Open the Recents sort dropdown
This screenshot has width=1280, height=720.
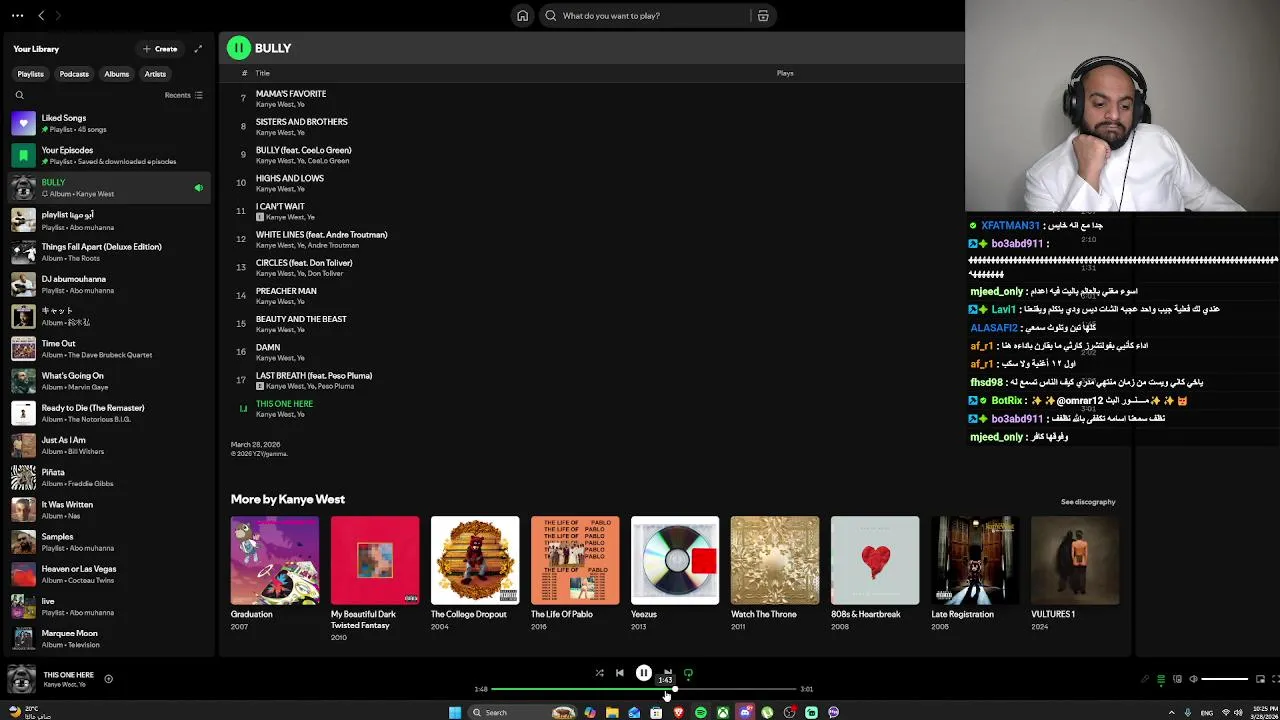(x=184, y=95)
